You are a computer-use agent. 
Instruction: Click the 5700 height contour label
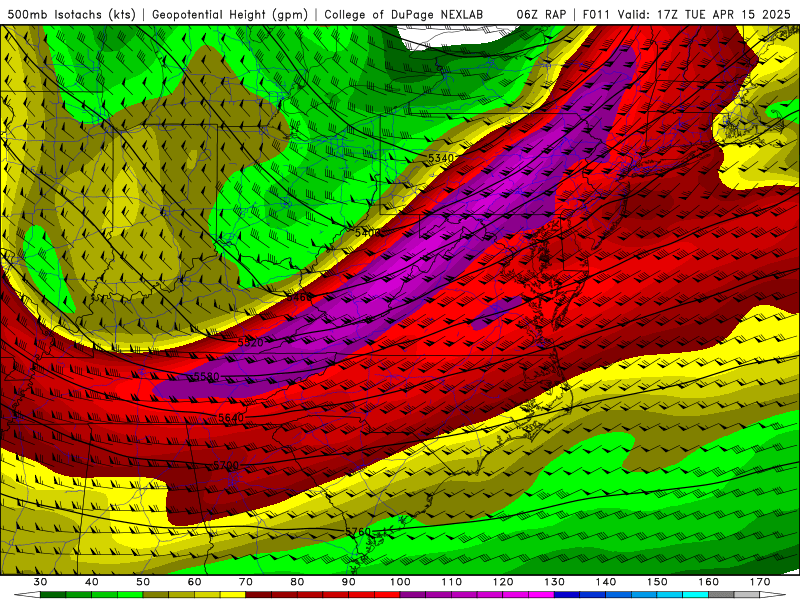226,465
